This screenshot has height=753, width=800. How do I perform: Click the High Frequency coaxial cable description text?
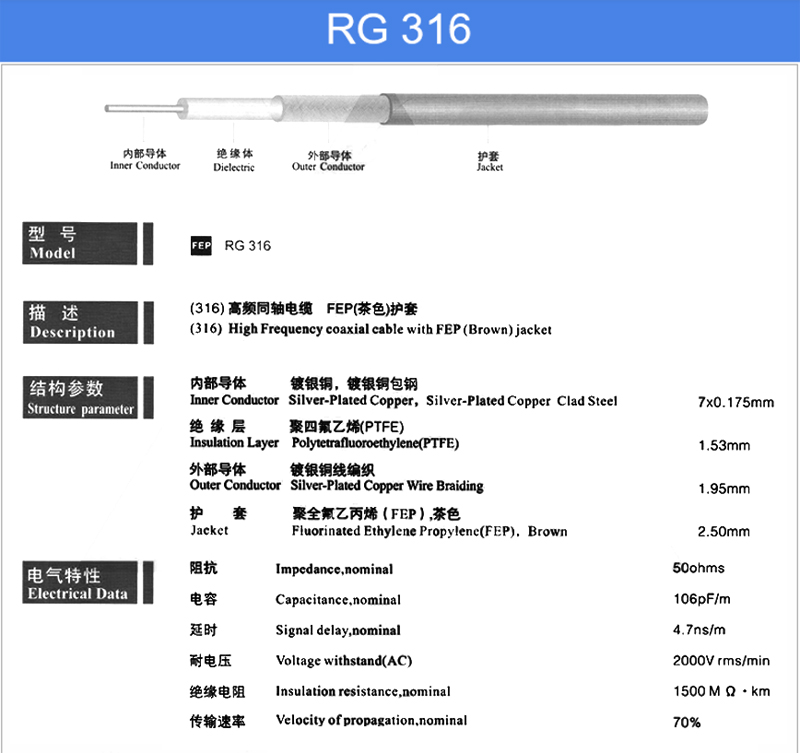(x=370, y=329)
